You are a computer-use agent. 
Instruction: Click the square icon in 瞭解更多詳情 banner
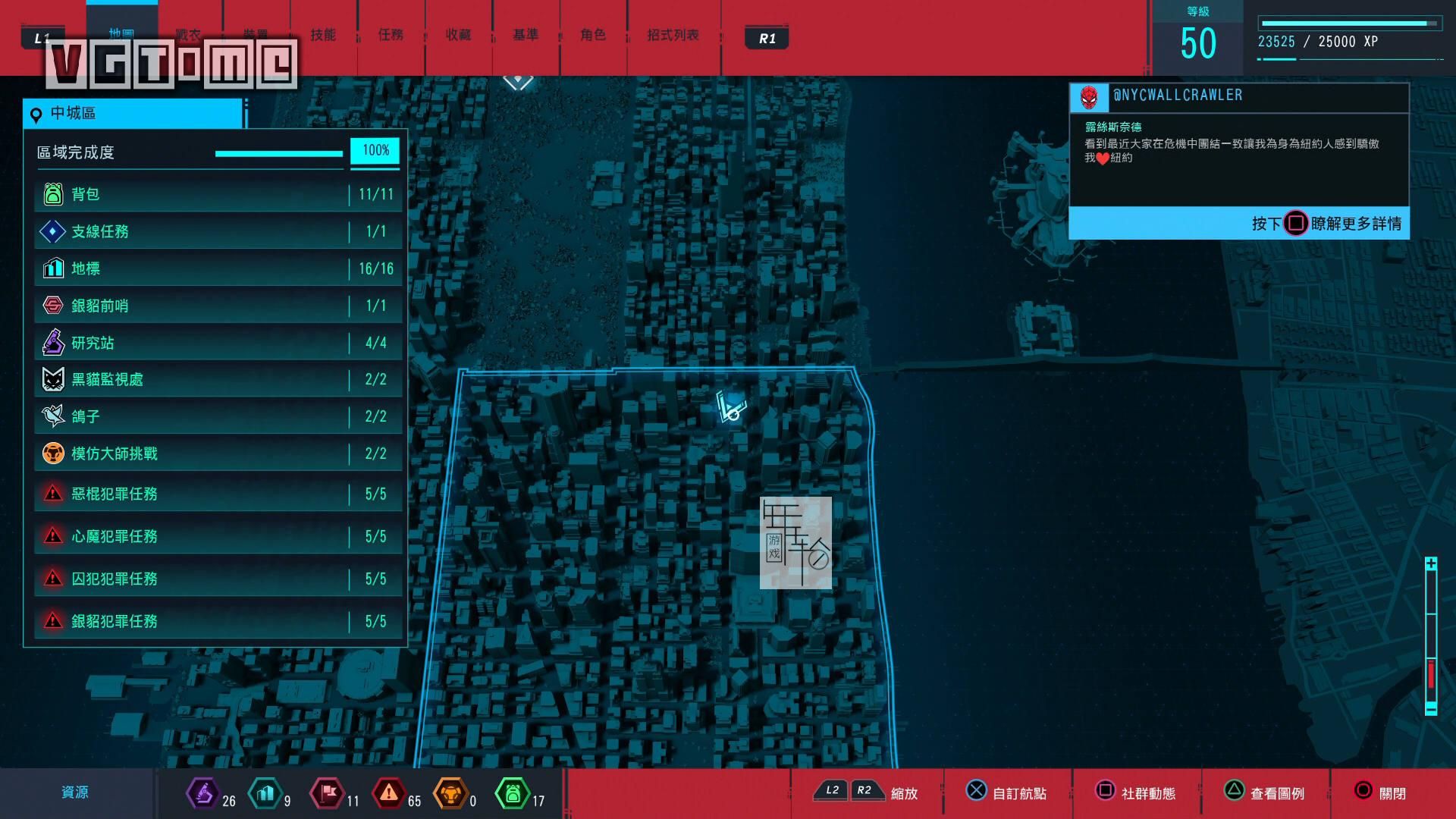pos(1295,223)
